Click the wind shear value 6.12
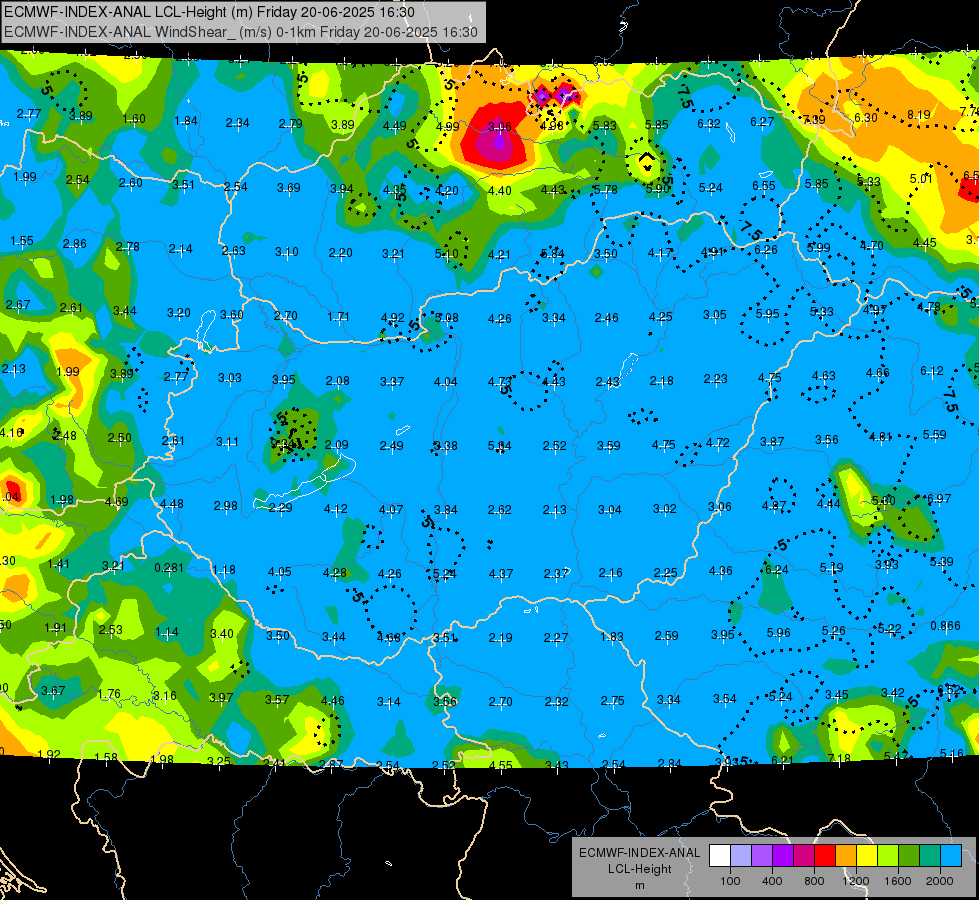This screenshot has width=979, height=900. coord(932,371)
